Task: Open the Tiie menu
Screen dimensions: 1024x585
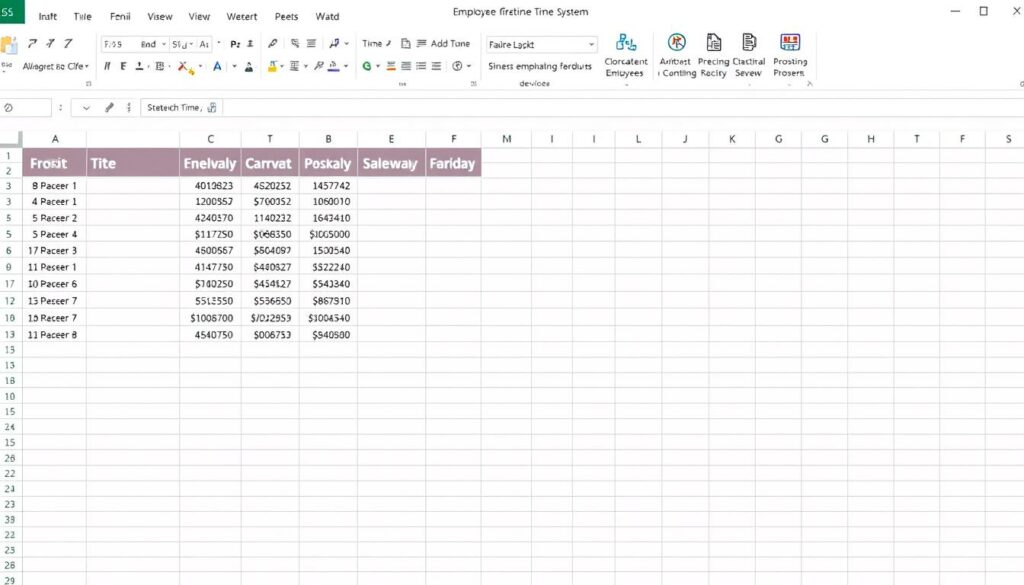Action: point(82,16)
